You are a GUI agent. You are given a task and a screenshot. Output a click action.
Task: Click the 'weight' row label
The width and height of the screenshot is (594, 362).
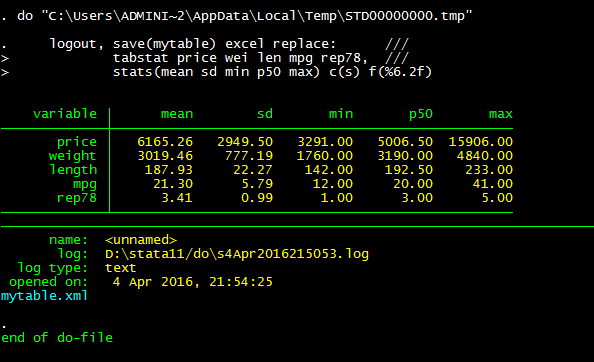(x=73, y=156)
